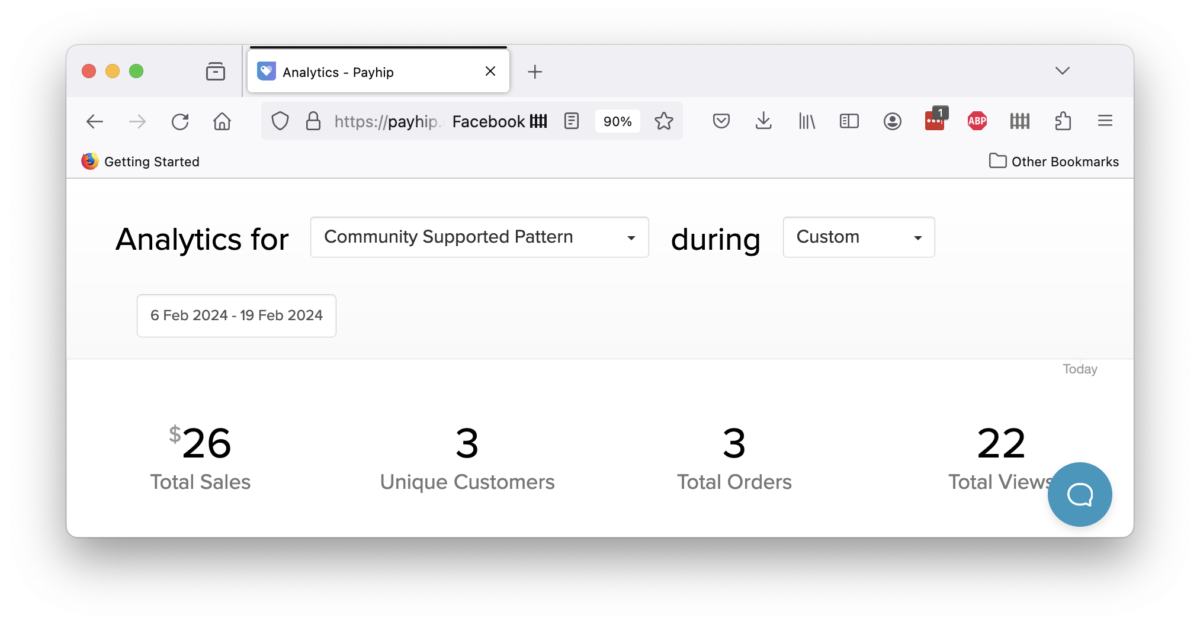
Task: Open the tracking protection shield panel
Action: (x=280, y=121)
